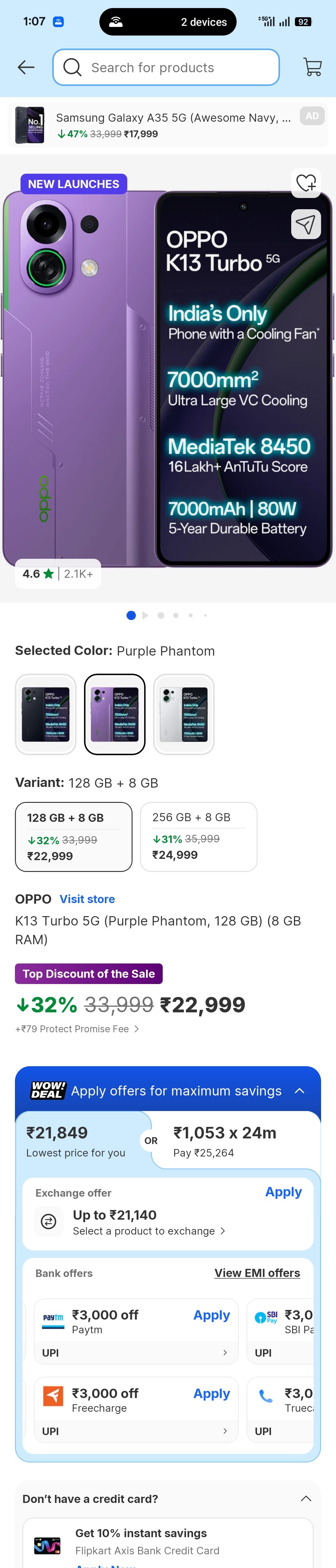Click the Search for products field
Image resolution: width=336 pixels, height=1568 pixels.
pyautogui.click(x=176, y=68)
